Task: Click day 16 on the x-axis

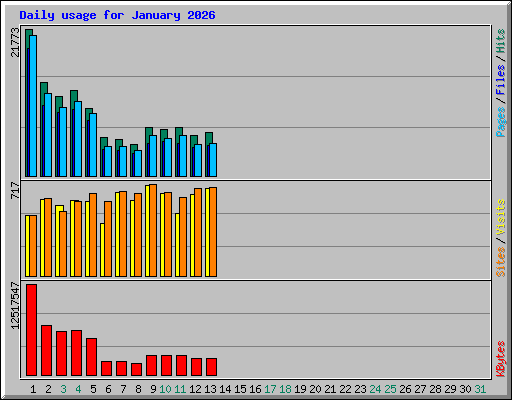Action: coord(255,389)
